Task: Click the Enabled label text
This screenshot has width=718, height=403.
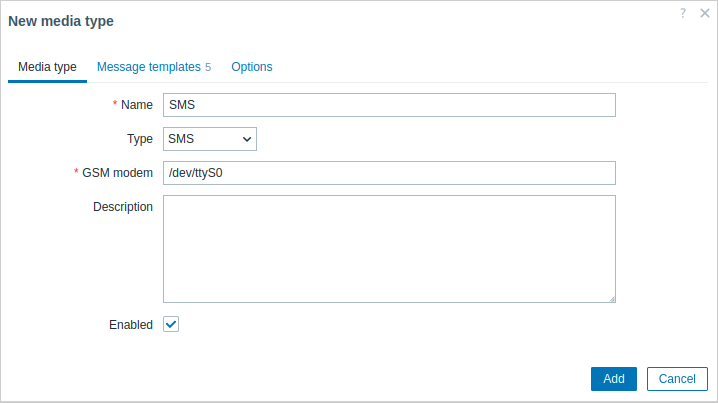Action: [x=131, y=325]
